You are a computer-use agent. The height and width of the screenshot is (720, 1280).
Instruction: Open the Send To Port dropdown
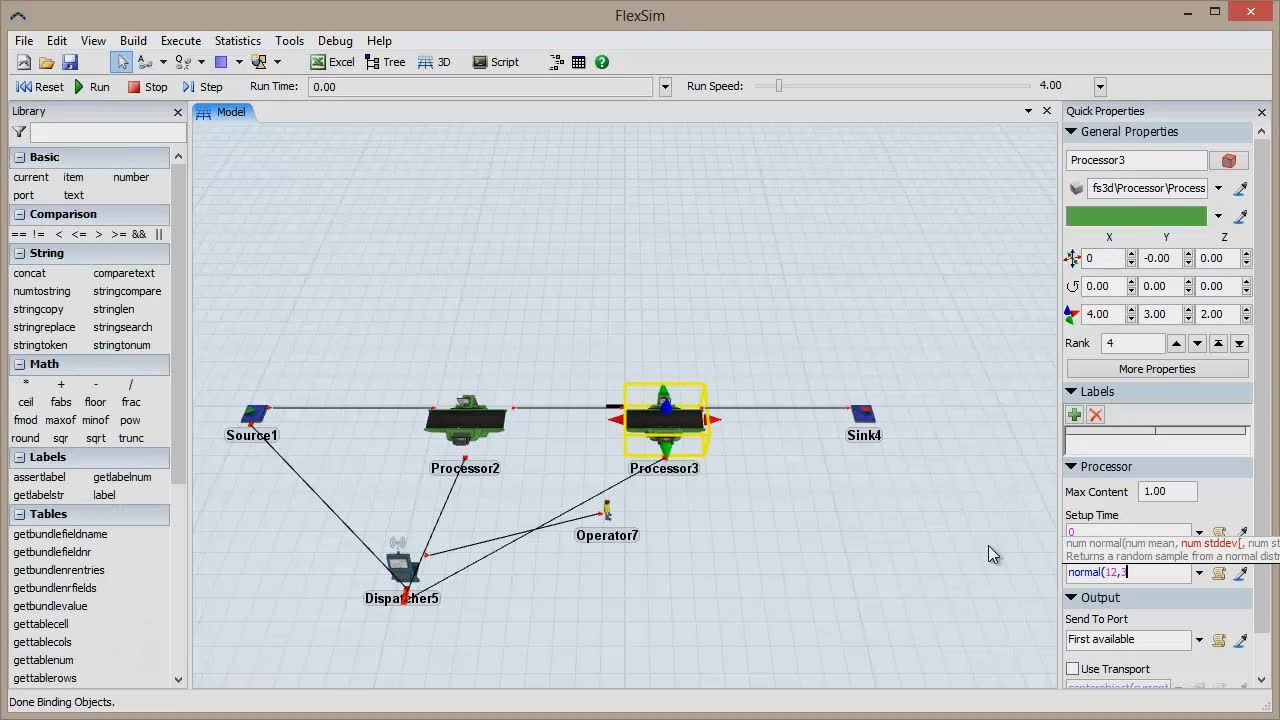coord(1199,640)
